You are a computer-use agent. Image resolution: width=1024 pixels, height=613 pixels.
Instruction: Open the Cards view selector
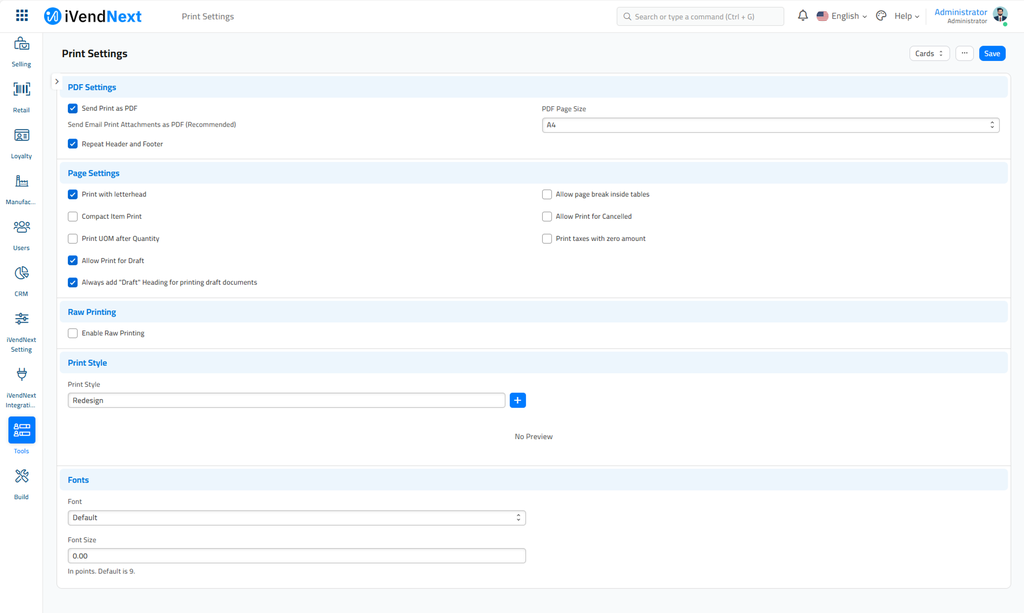click(929, 53)
